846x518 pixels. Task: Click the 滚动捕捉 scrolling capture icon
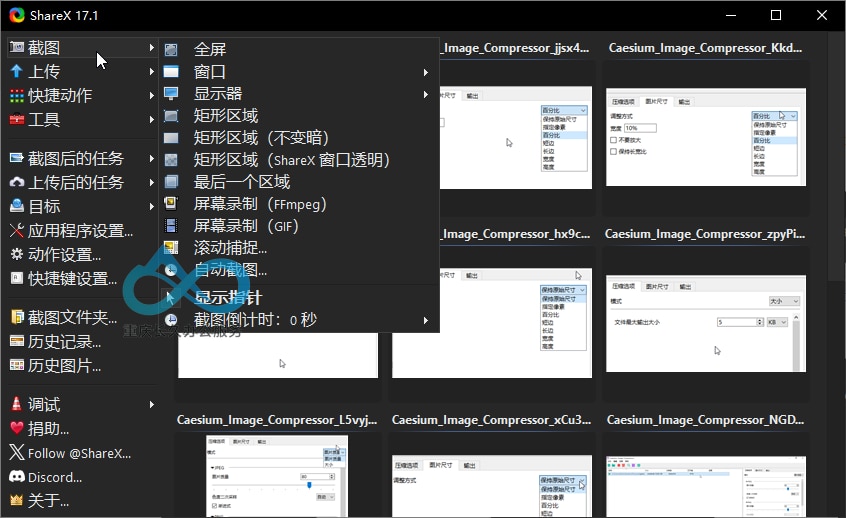click(171, 248)
